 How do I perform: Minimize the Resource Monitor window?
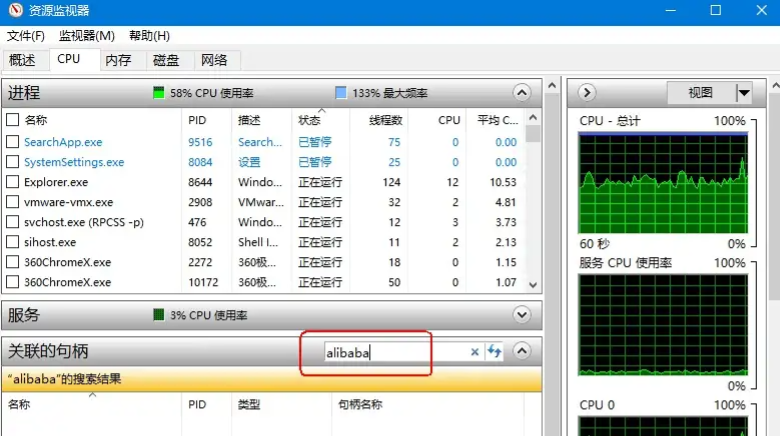coord(671,10)
